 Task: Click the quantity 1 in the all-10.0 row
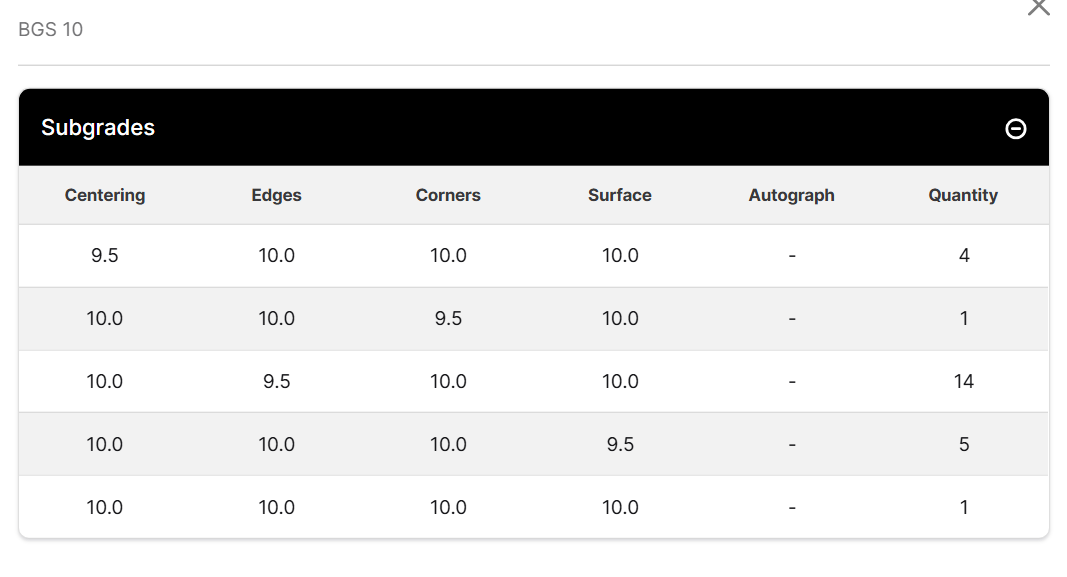(x=964, y=507)
